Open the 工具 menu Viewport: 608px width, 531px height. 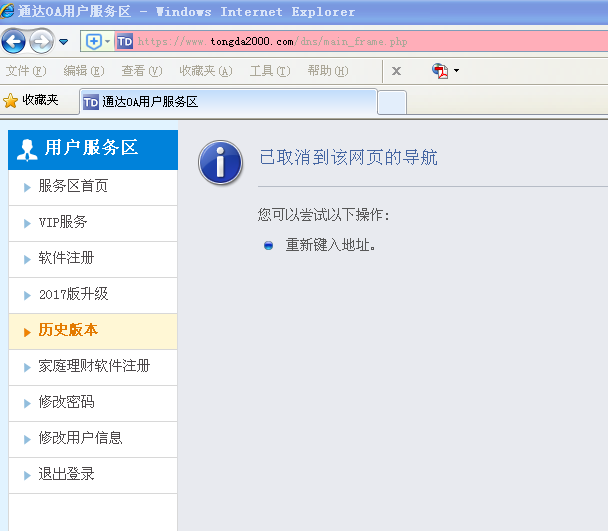269,71
